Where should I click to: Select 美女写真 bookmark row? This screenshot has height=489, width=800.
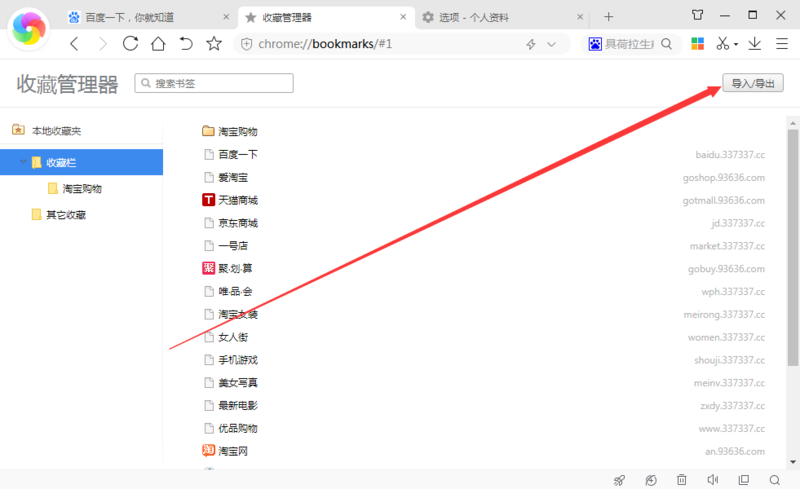[x=483, y=383]
